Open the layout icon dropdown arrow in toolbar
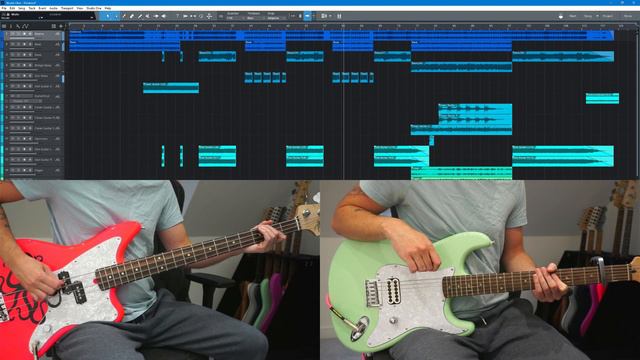The width and height of the screenshot is (640, 360). click(330, 16)
